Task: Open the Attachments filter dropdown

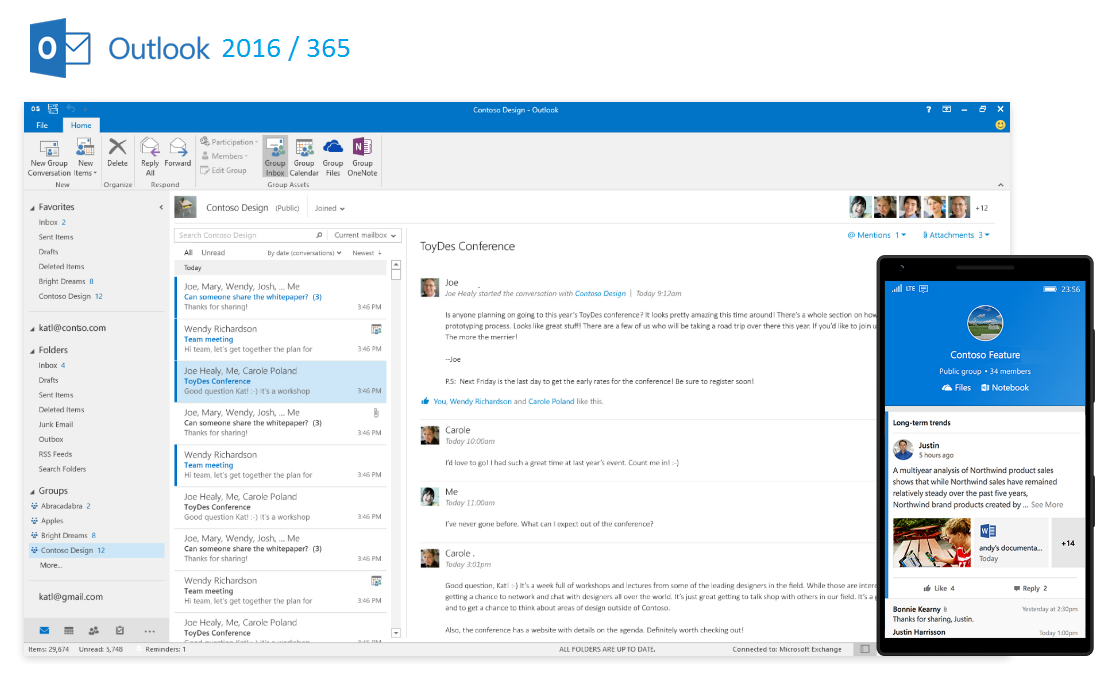Action: (956, 235)
